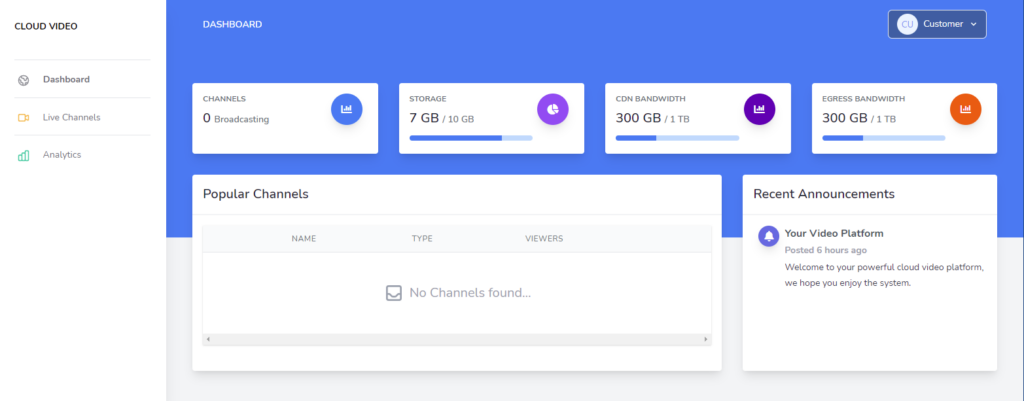This screenshot has width=1024, height=401.
Task: Click the DASHBOARD header title
Action: 232,24
